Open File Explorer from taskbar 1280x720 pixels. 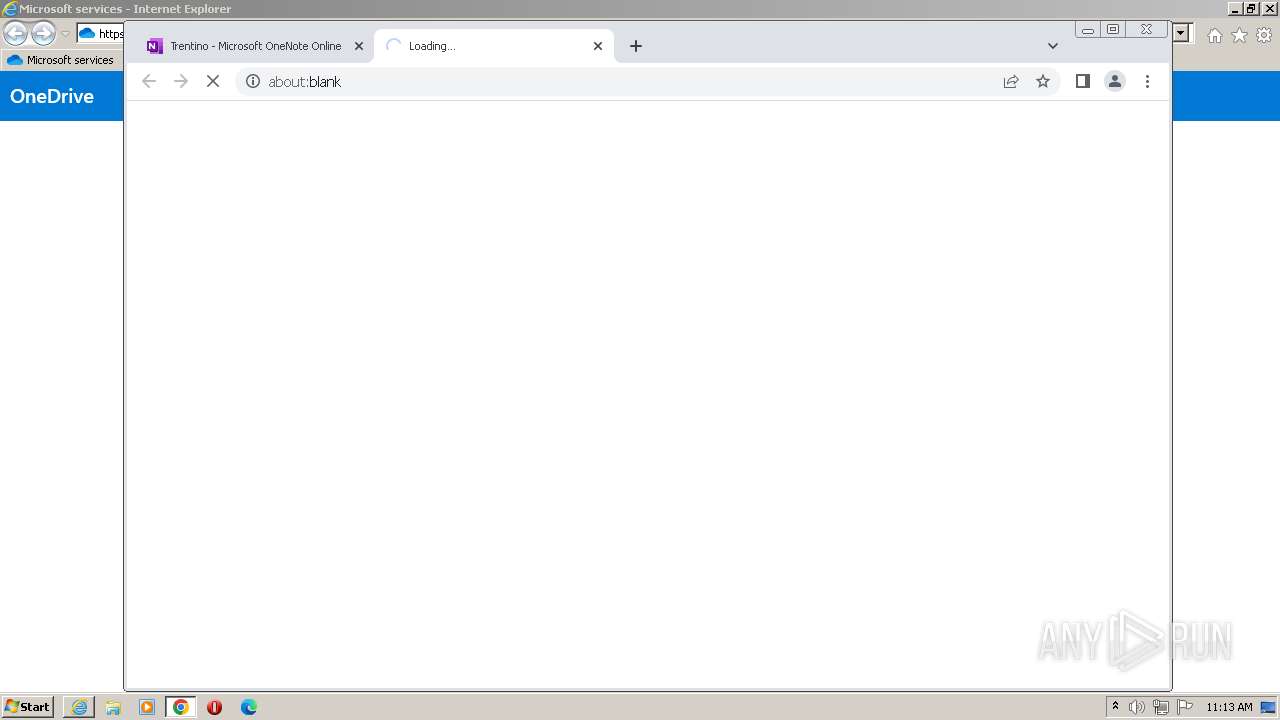click(x=113, y=707)
